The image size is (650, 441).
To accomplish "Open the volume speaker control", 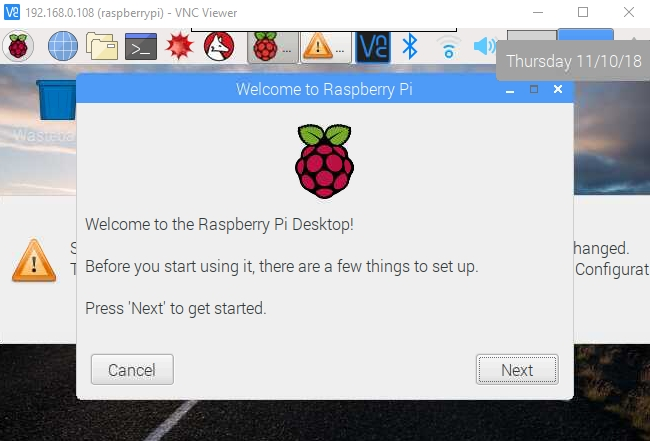I will pyautogui.click(x=484, y=46).
